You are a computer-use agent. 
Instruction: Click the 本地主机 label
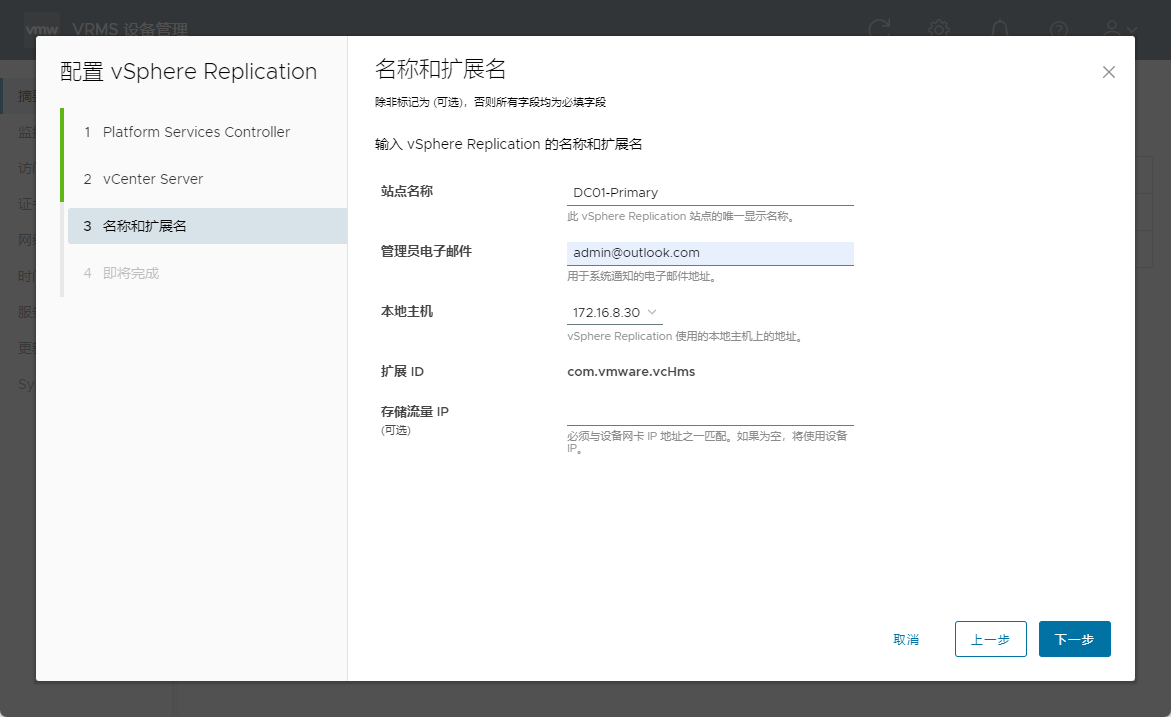coord(407,311)
